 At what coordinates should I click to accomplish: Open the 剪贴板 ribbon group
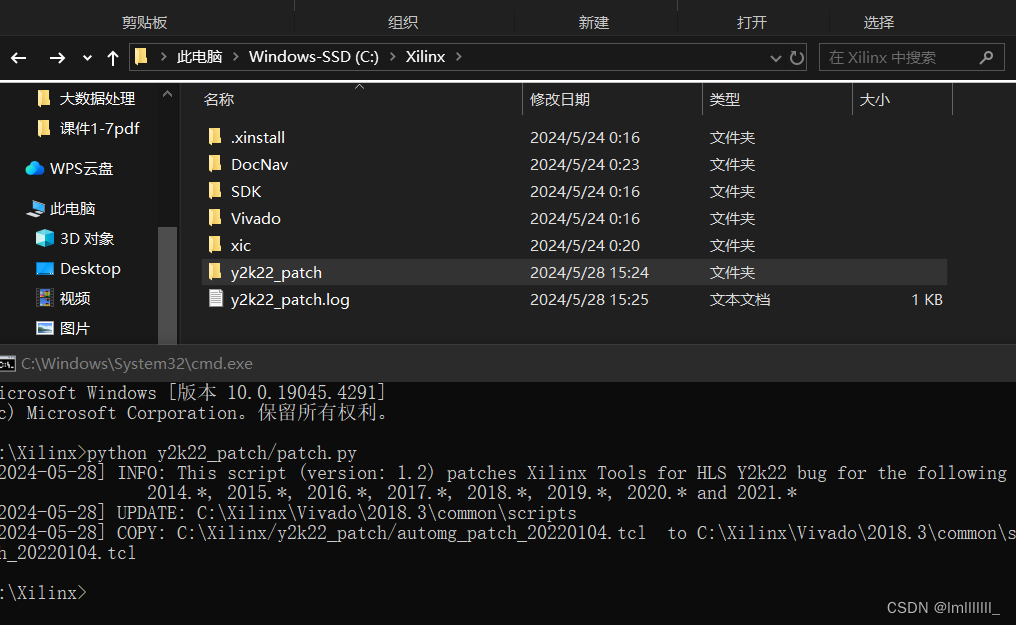tap(144, 23)
